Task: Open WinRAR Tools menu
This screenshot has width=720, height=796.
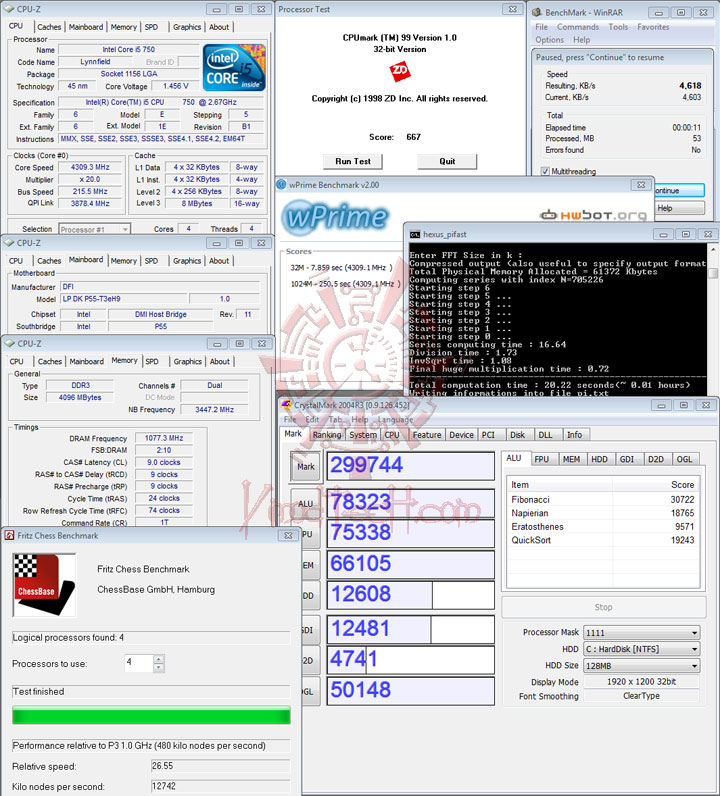Action: pyautogui.click(x=618, y=27)
